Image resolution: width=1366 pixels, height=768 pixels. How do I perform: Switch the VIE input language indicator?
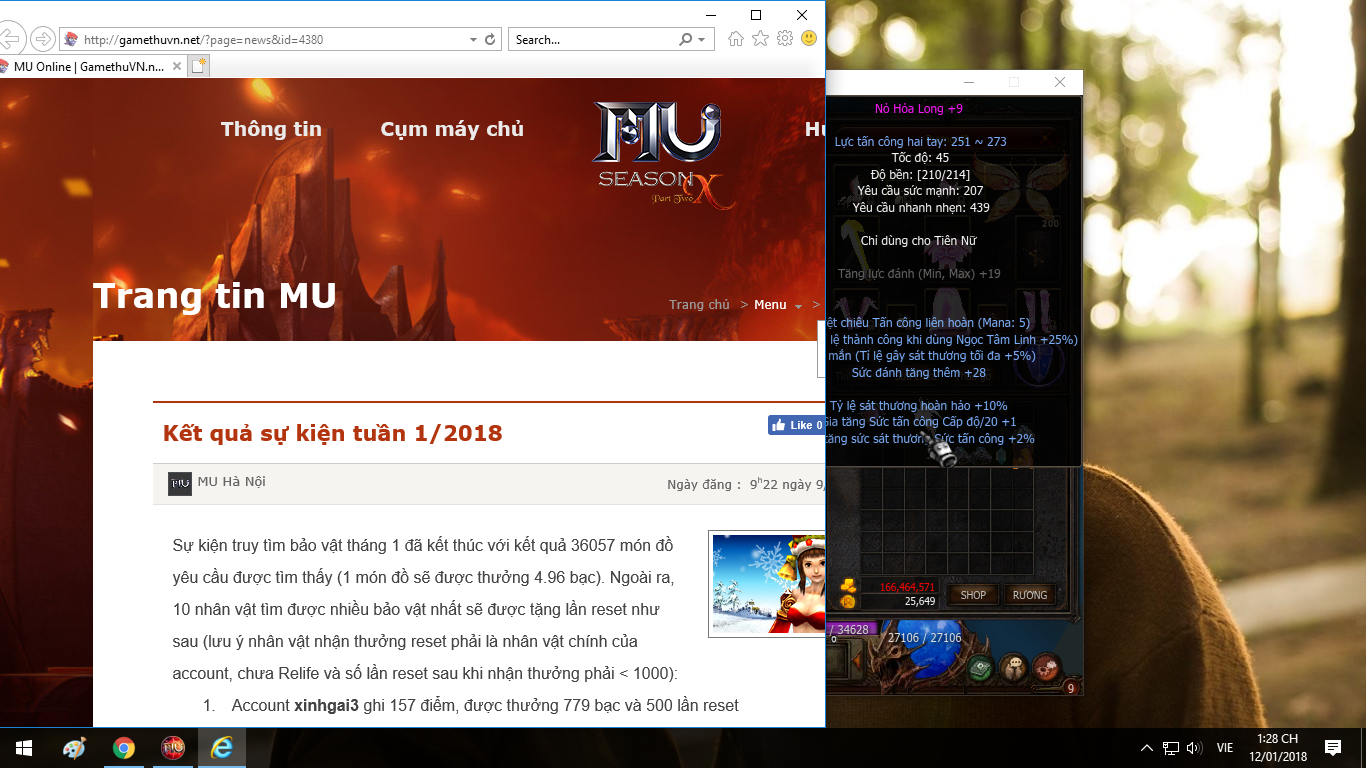(x=1224, y=748)
